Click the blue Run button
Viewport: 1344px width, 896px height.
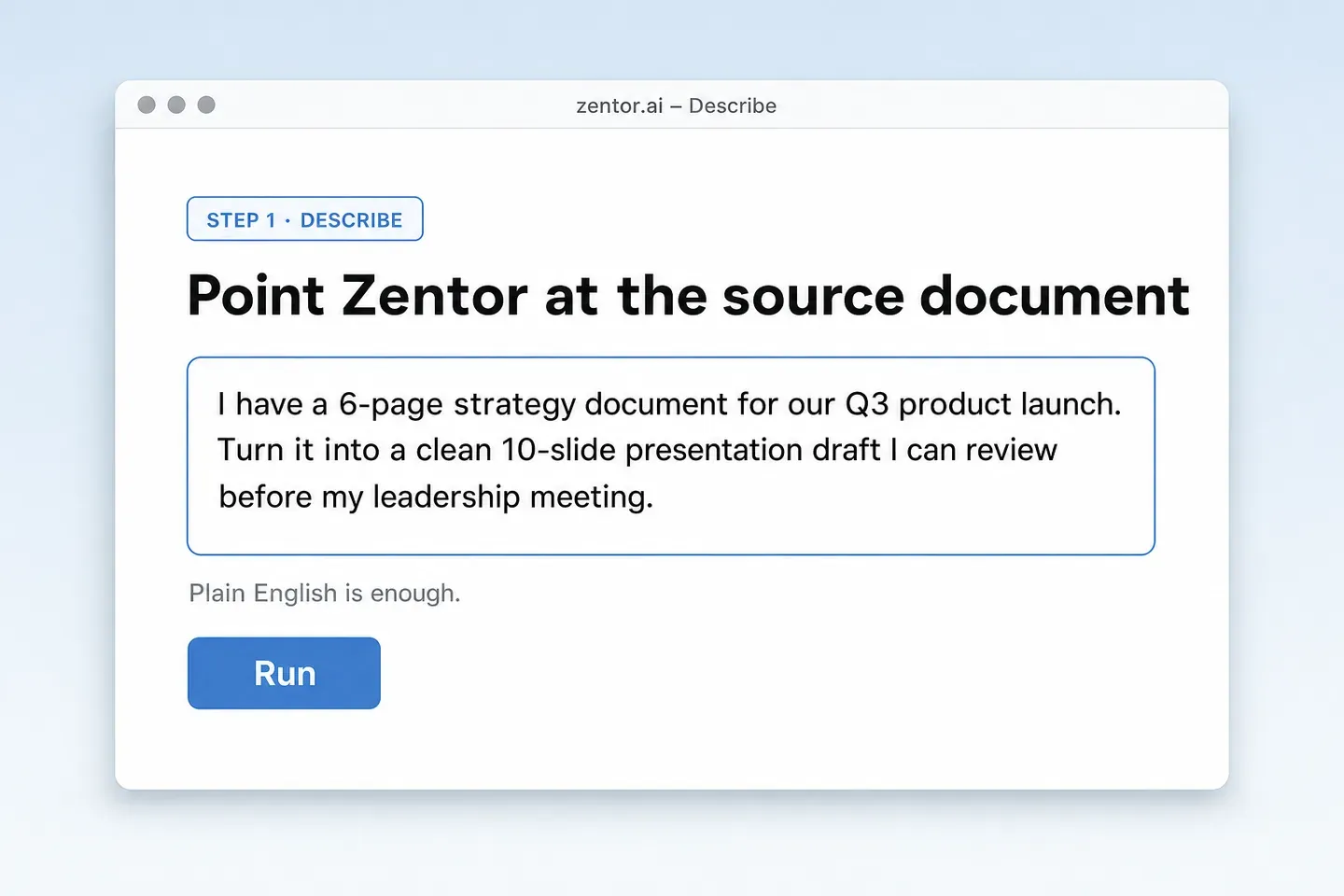coord(284,673)
